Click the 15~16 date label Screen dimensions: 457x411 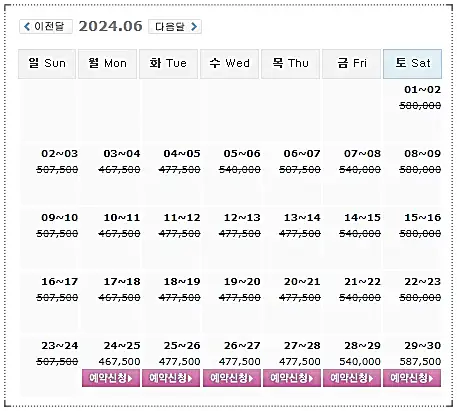click(422, 218)
